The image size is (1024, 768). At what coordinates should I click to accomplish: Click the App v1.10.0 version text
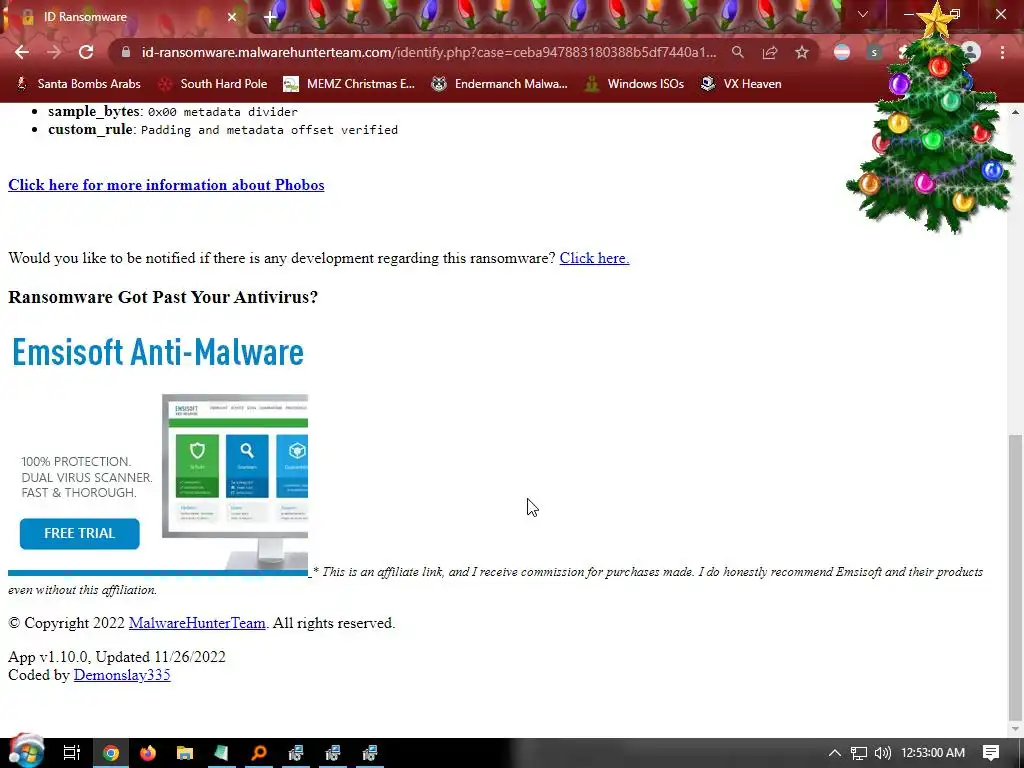point(117,657)
